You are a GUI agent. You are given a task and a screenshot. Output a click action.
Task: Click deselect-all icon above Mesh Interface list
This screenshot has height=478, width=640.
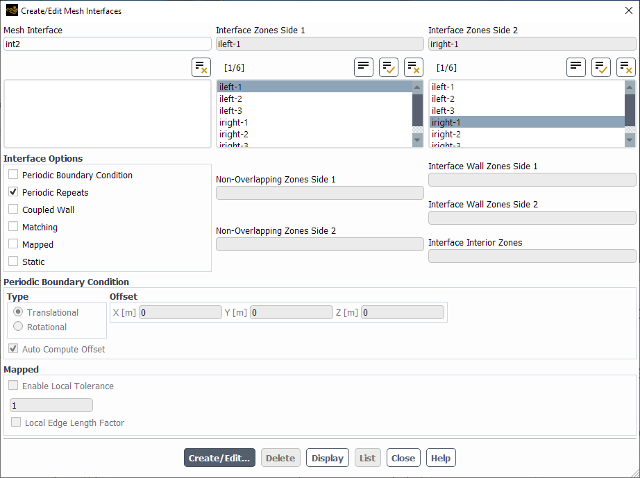point(201,67)
